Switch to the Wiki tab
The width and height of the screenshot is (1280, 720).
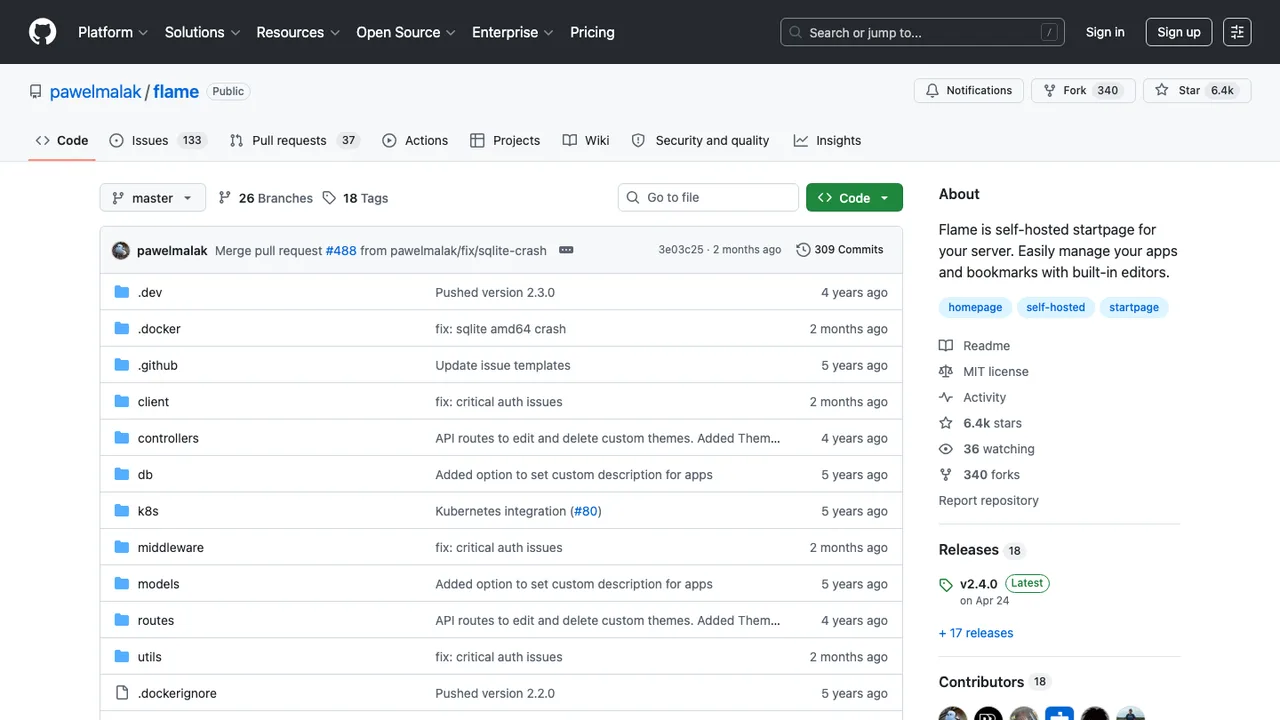point(586,141)
